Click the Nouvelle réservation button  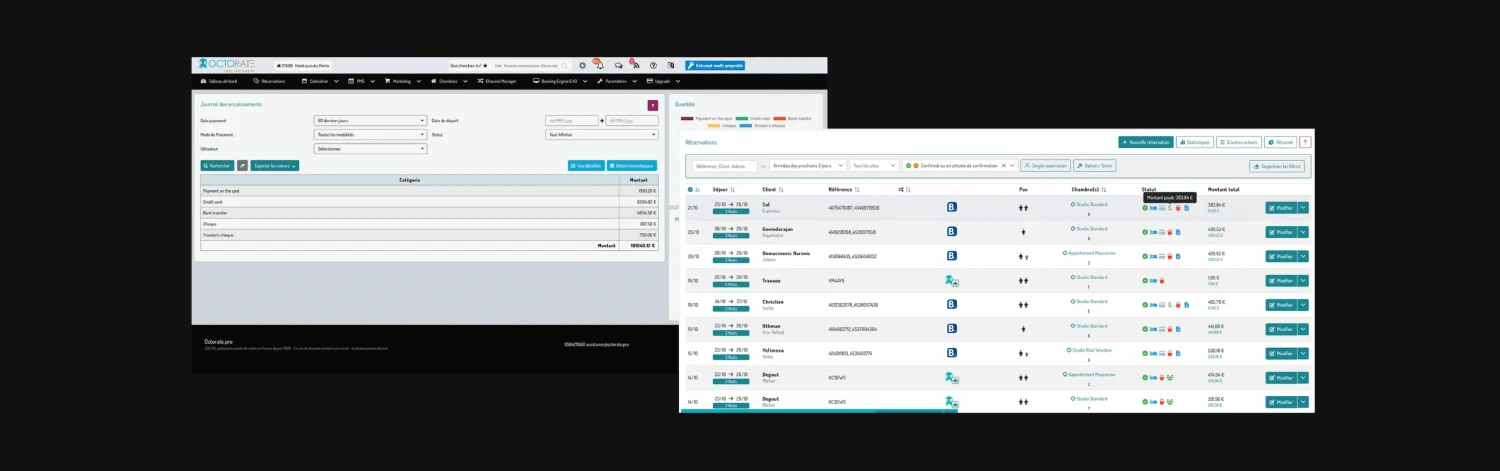pos(1145,142)
